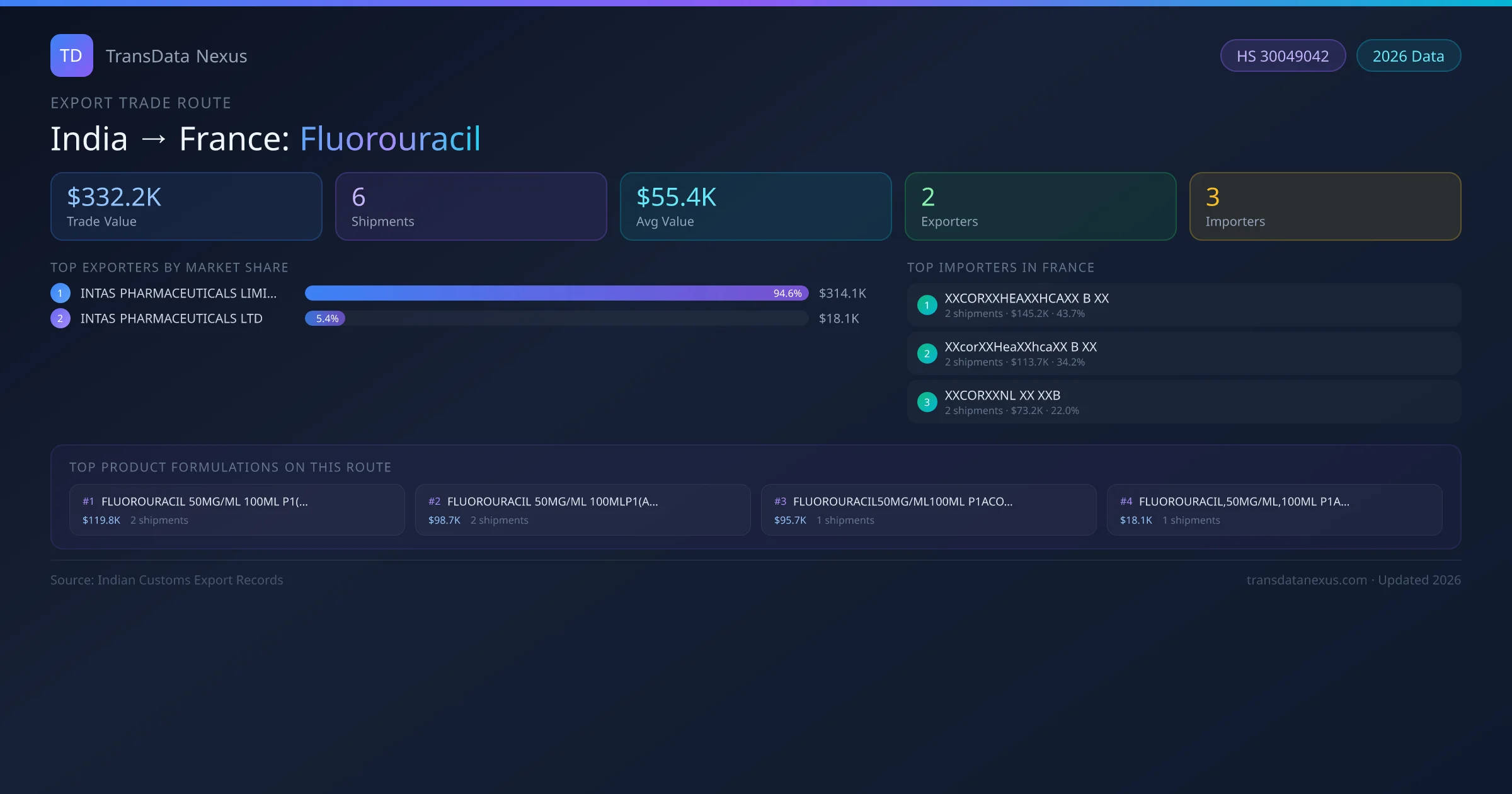Click the HS 30049042 badge
This screenshot has height=794, width=1512.
point(1282,56)
